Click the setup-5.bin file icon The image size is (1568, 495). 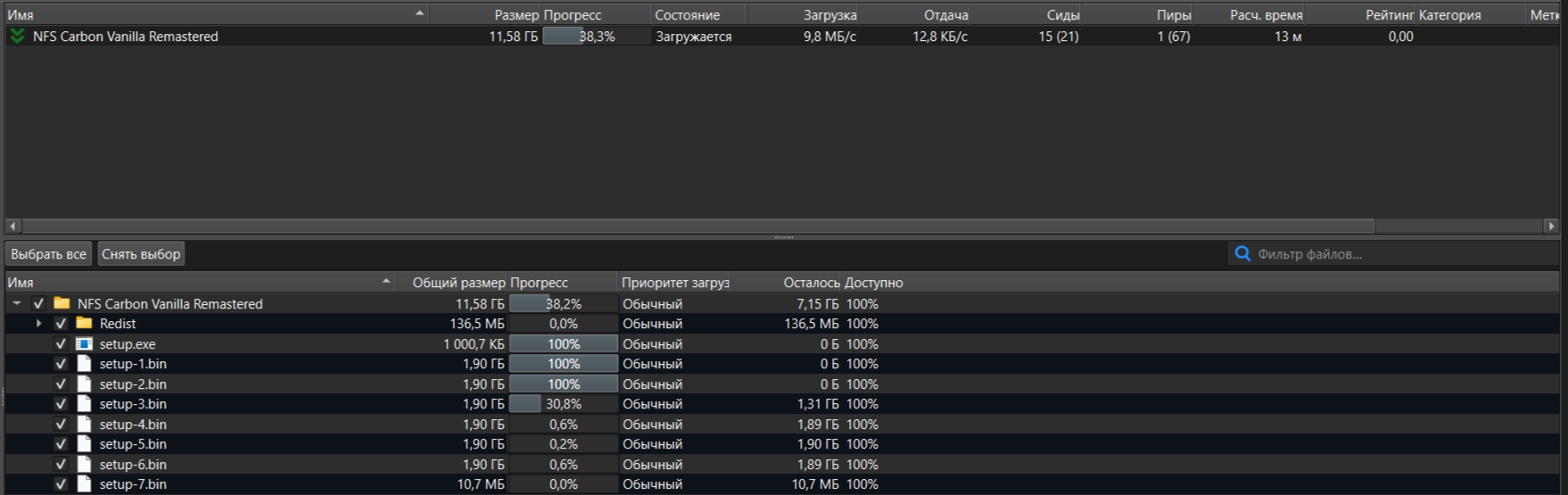[84, 443]
